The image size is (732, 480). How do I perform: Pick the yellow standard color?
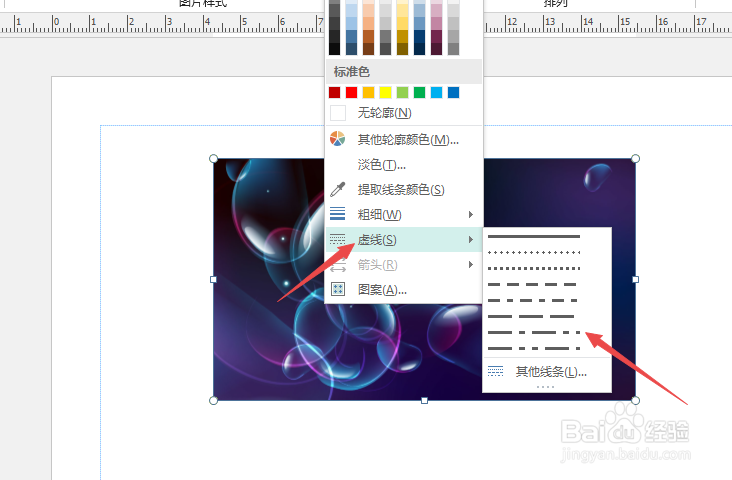click(385, 92)
